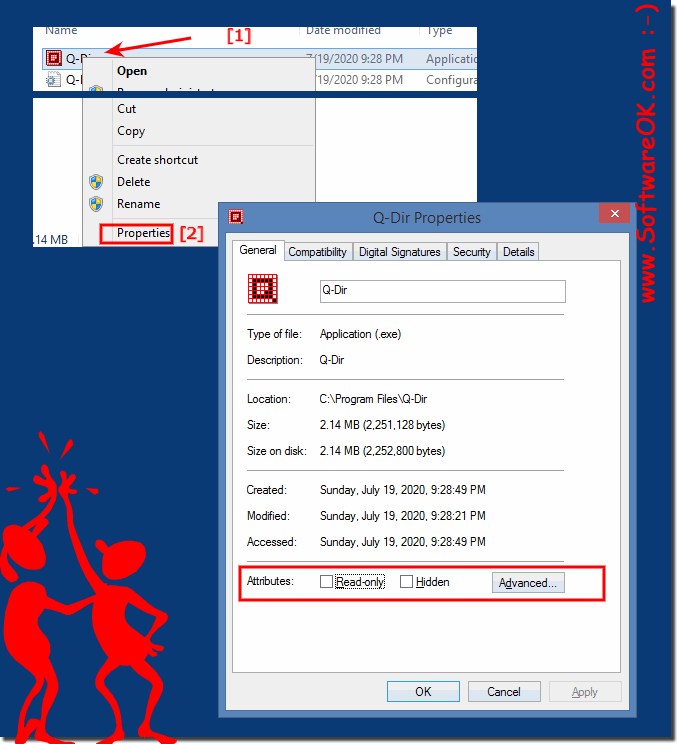Screen dimensions: 678x744
Task: Click the Date modified column header
Action: click(x=343, y=31)
